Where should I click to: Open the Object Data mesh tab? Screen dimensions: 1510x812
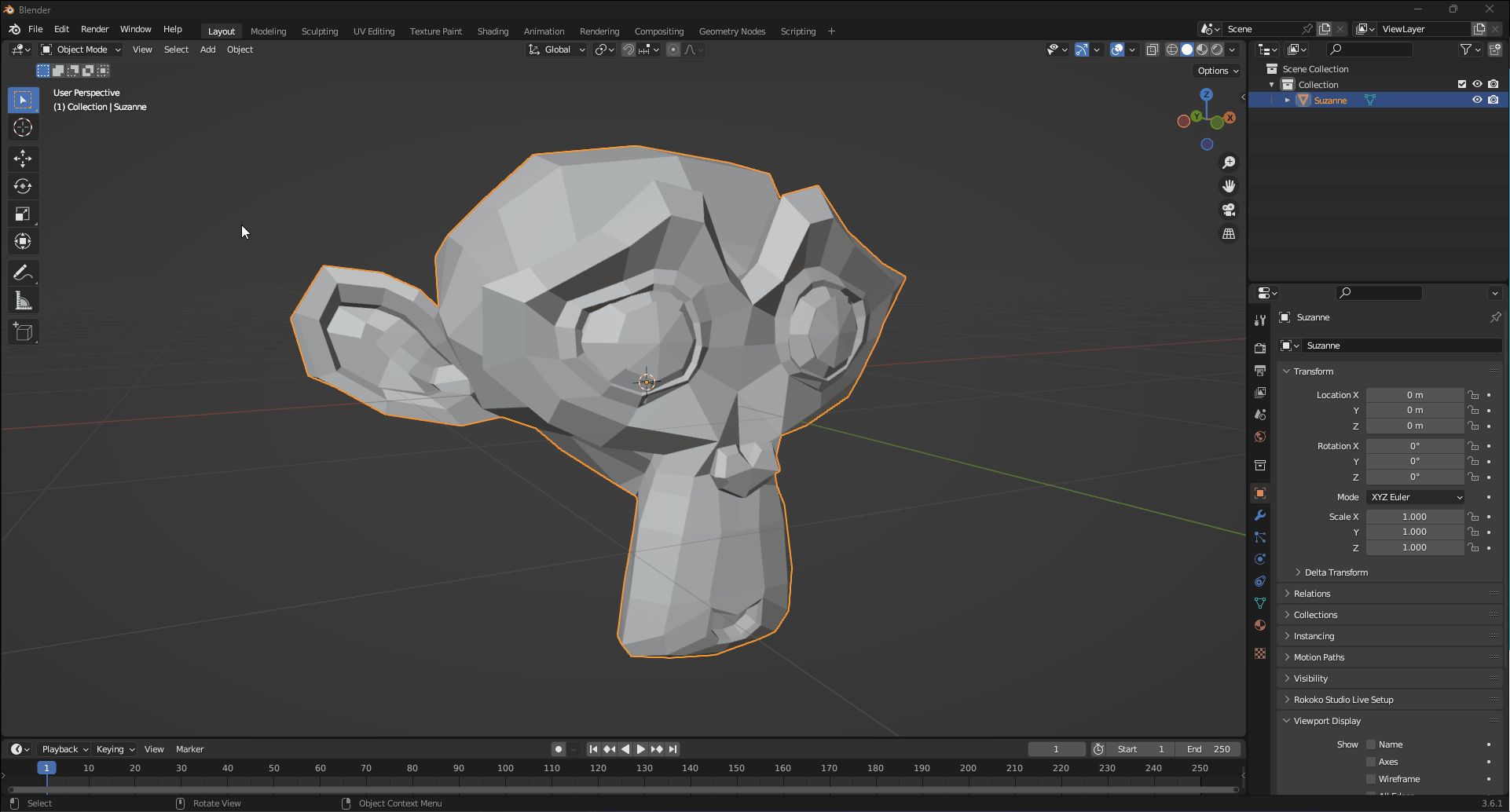(x=1260, y=603)
